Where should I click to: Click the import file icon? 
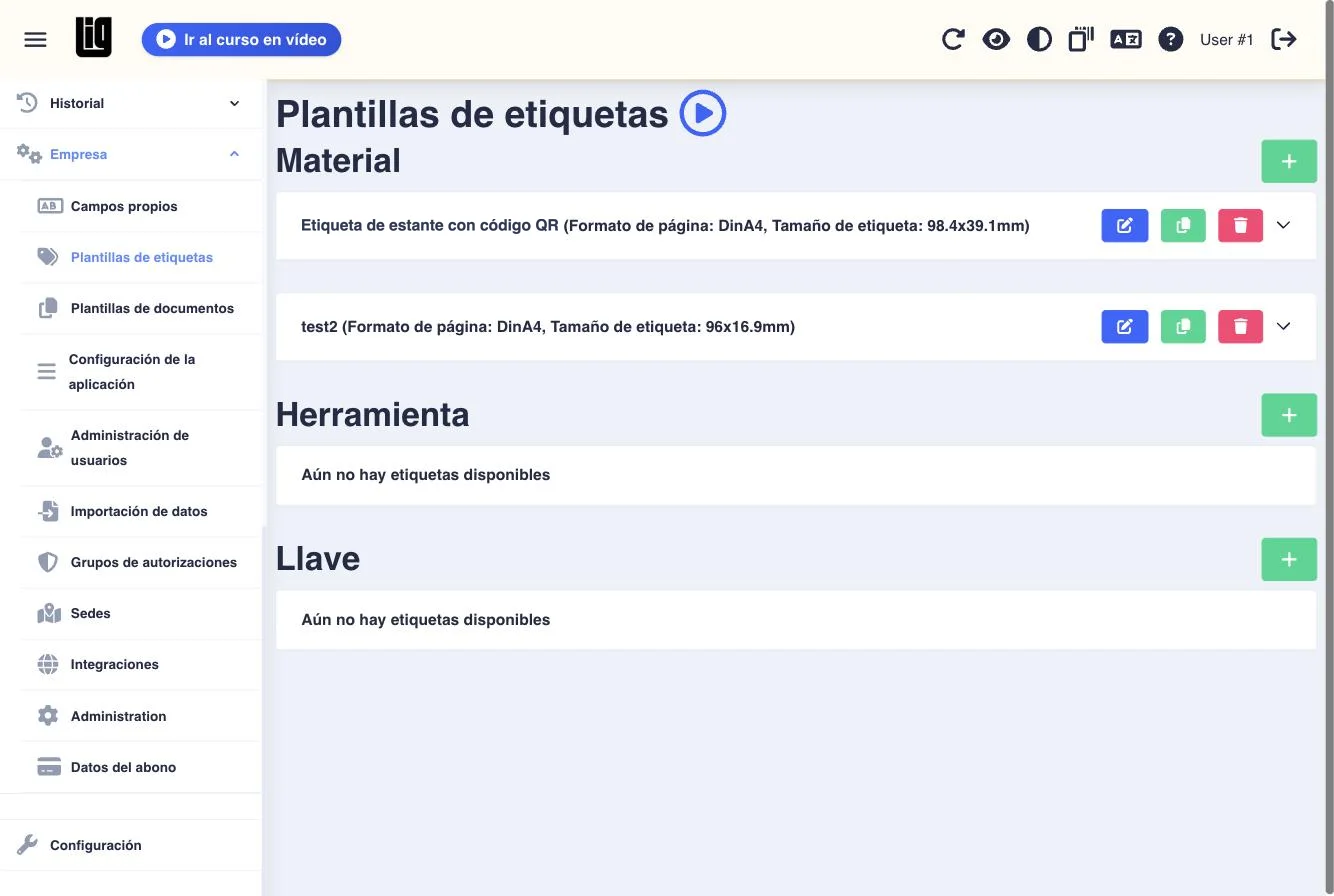(48, 511)
